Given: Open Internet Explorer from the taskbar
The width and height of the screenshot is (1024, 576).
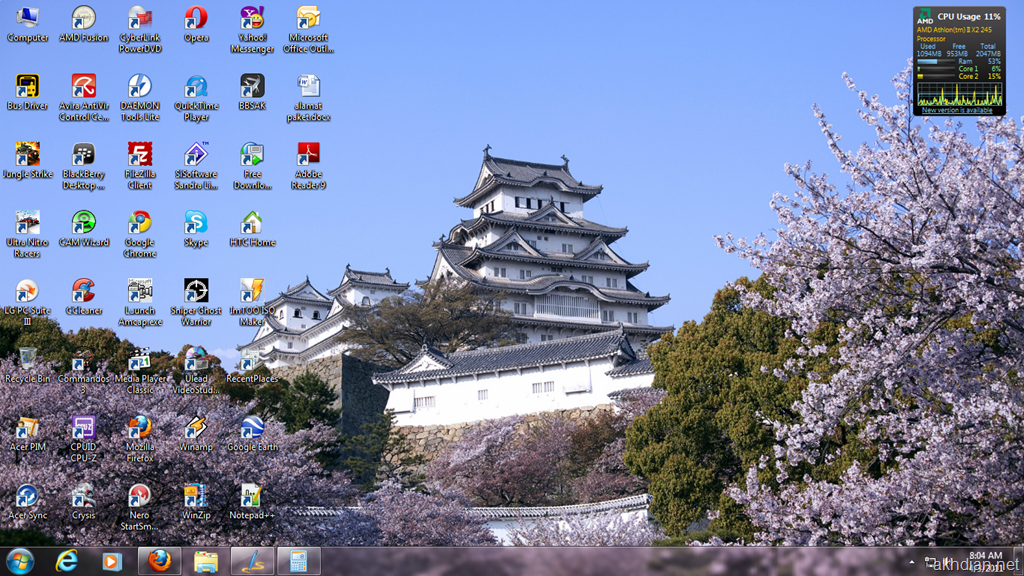Looking at the screenshot, I should (x=67, y=560).
